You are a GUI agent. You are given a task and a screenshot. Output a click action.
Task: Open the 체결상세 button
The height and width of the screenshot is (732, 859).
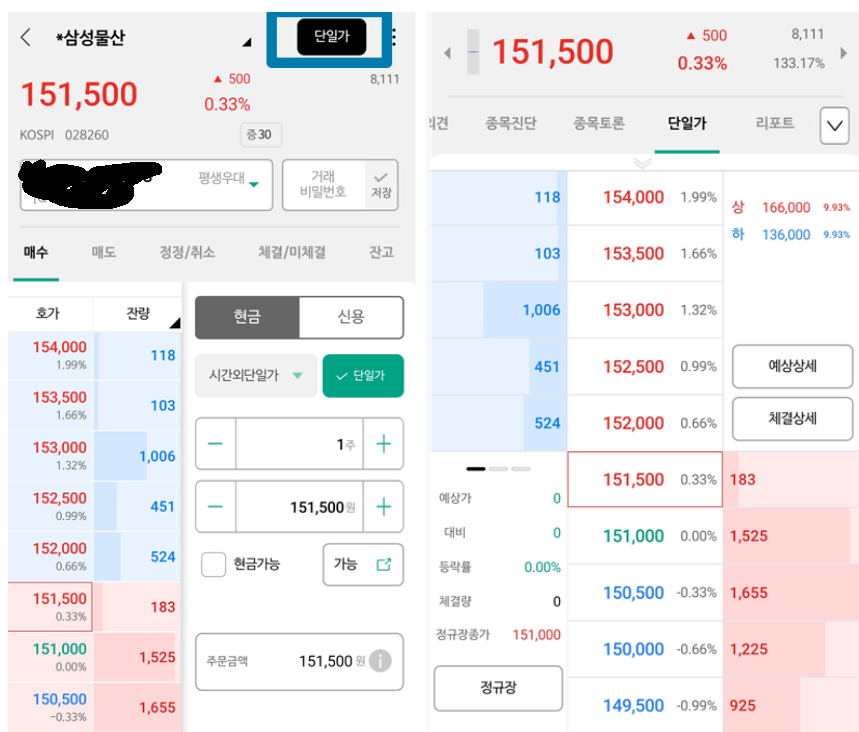coord(792,419)
